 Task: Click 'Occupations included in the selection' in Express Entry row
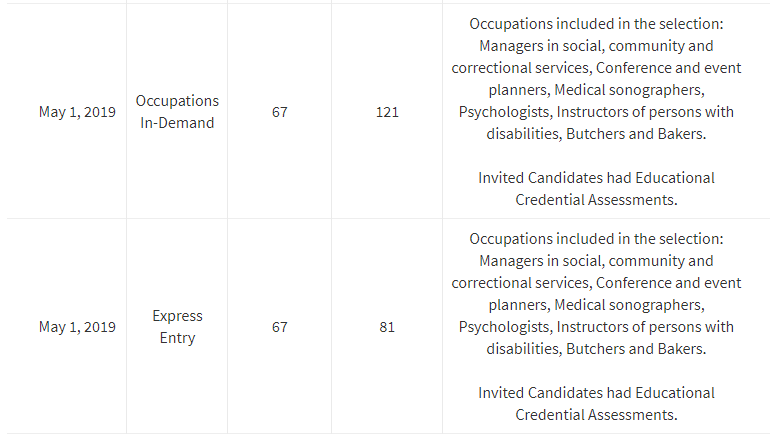click(596, 239)
